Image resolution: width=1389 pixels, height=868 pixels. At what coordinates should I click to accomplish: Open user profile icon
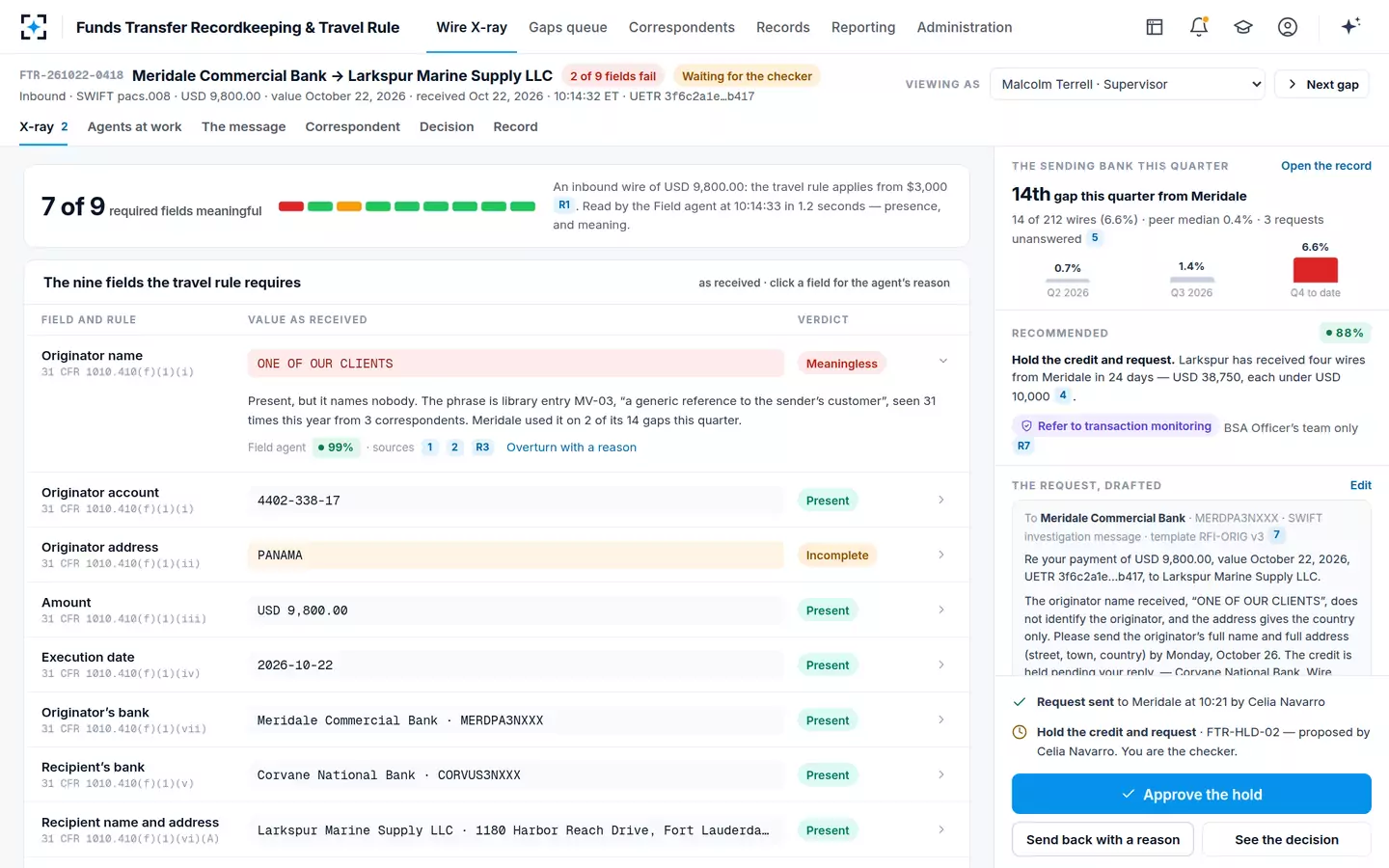tap(1288, 27)
